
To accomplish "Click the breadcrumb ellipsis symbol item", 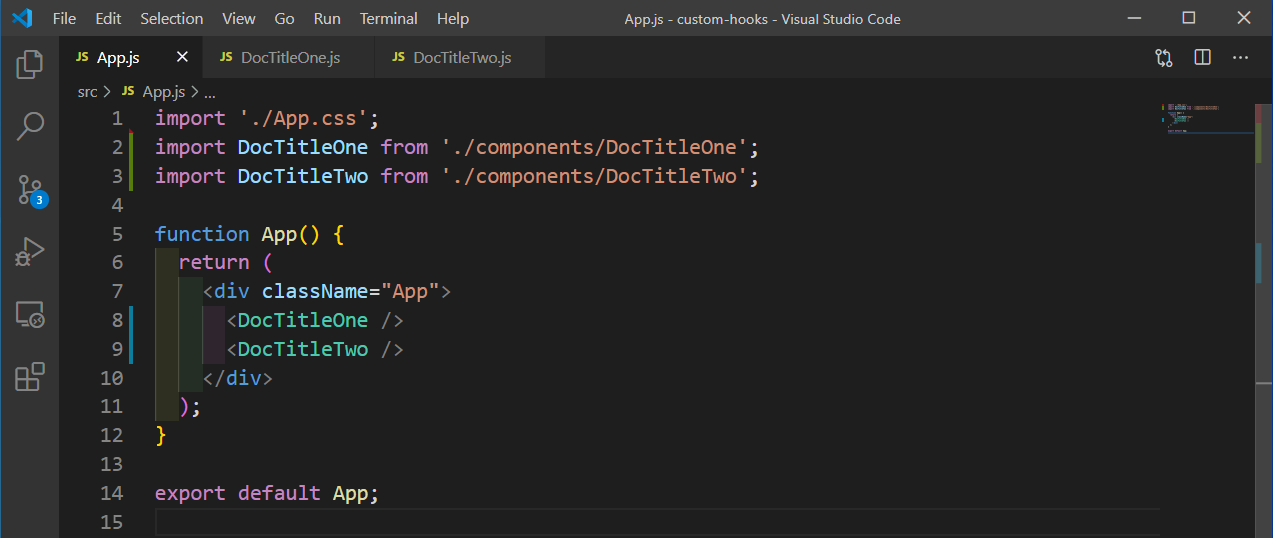I will click(210, 91).
